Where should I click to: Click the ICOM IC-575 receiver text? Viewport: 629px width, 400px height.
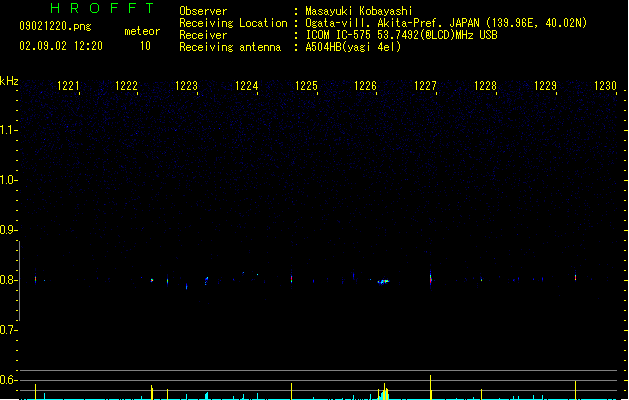(x=401, y=35)
